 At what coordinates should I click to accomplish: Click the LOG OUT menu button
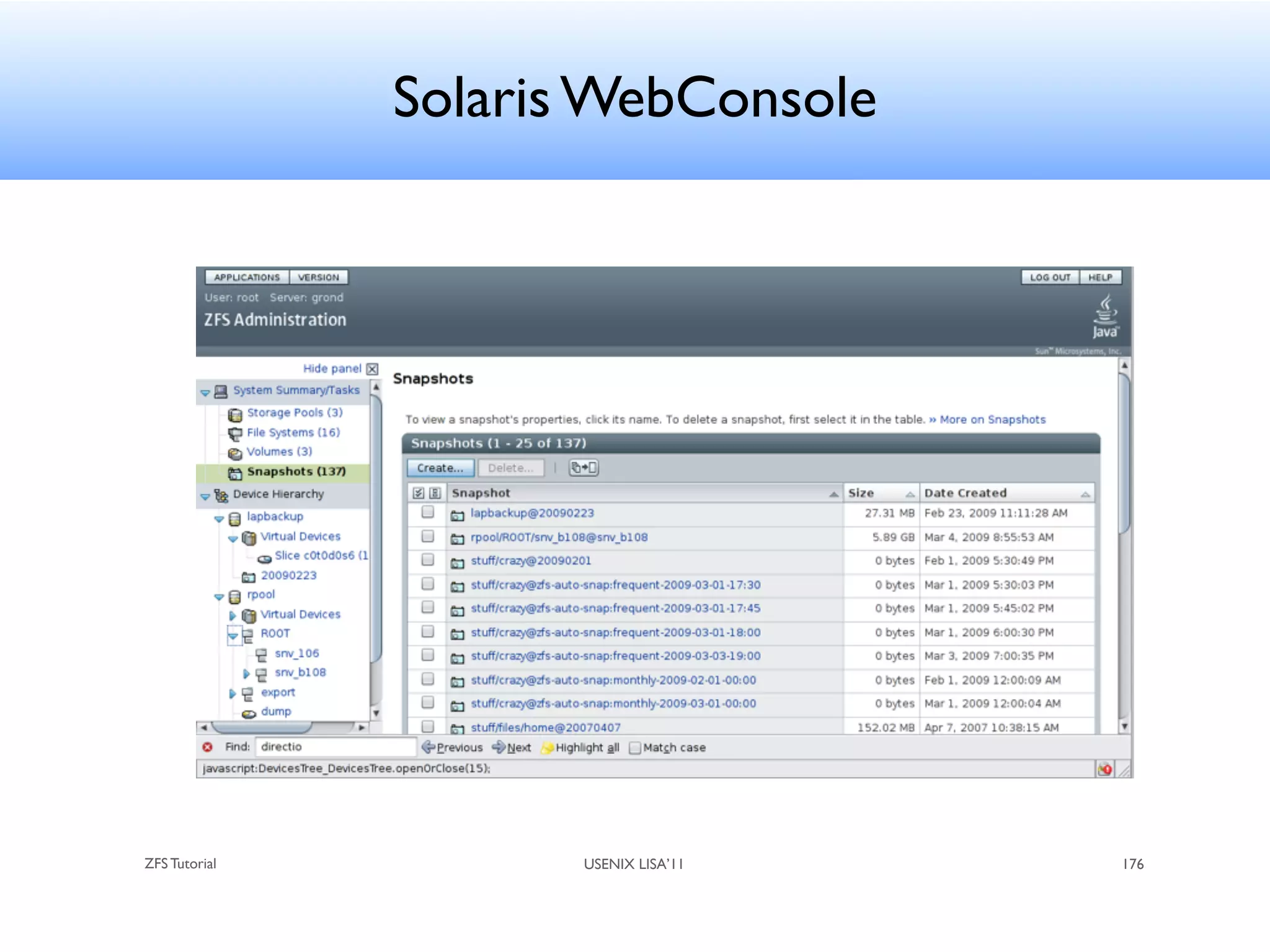click(1050, 278)
